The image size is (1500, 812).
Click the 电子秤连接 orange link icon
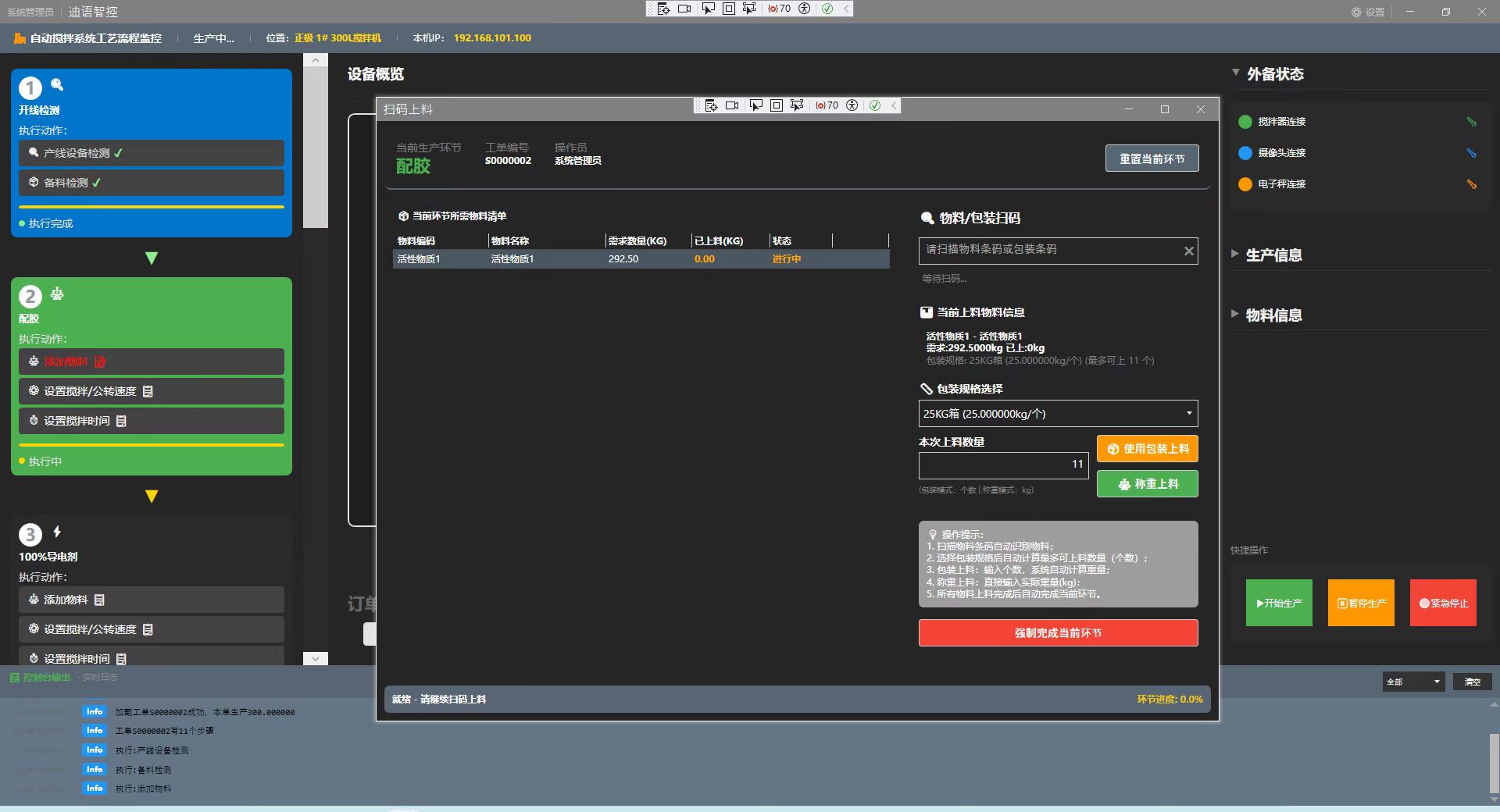coord(1471,184)
